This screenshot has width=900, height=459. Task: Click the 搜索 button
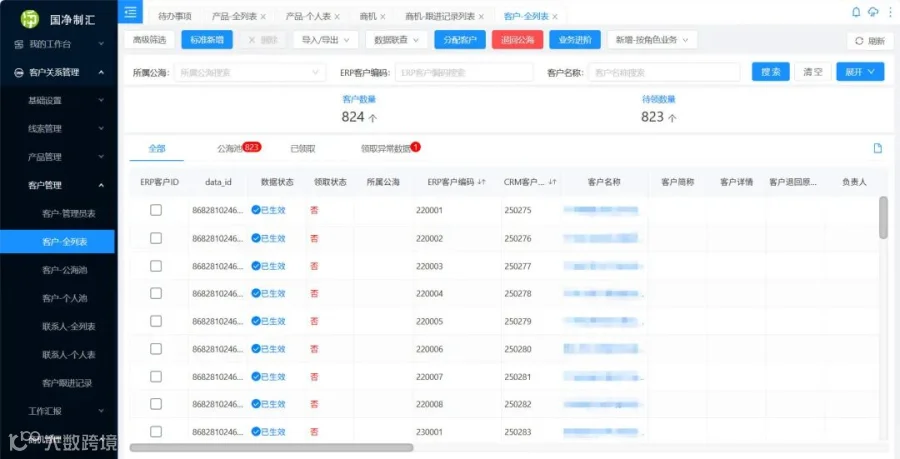tap(771, 72)
